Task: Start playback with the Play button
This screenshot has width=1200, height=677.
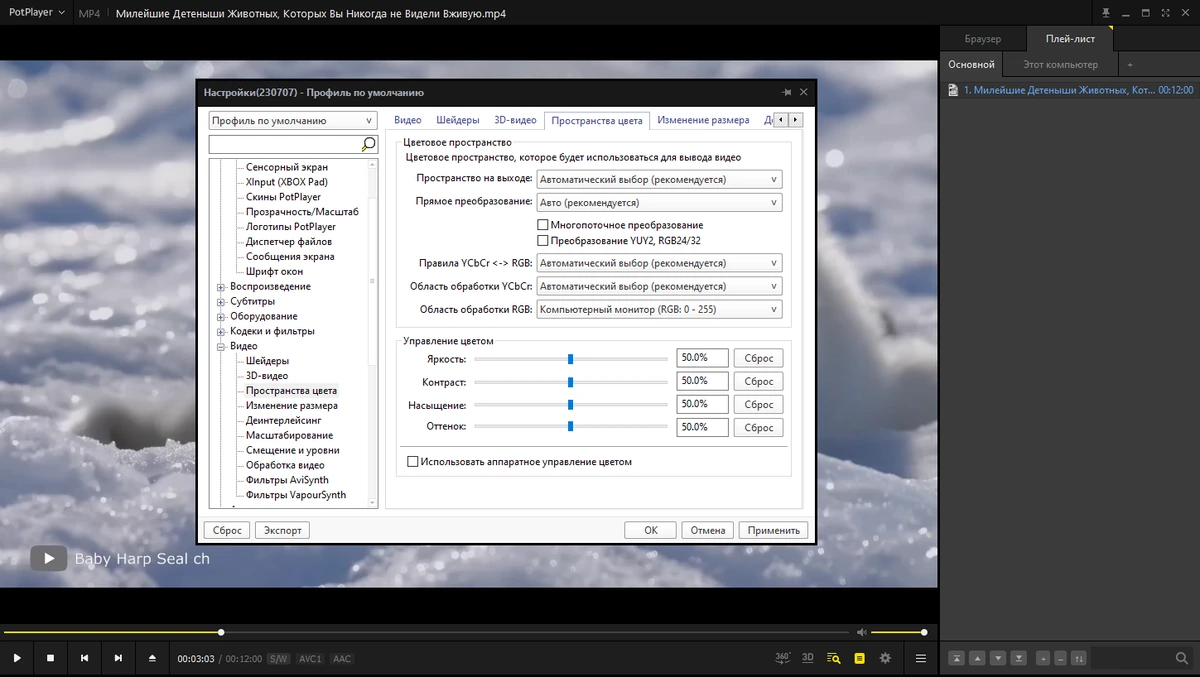Action: click(x=17, y=658)
